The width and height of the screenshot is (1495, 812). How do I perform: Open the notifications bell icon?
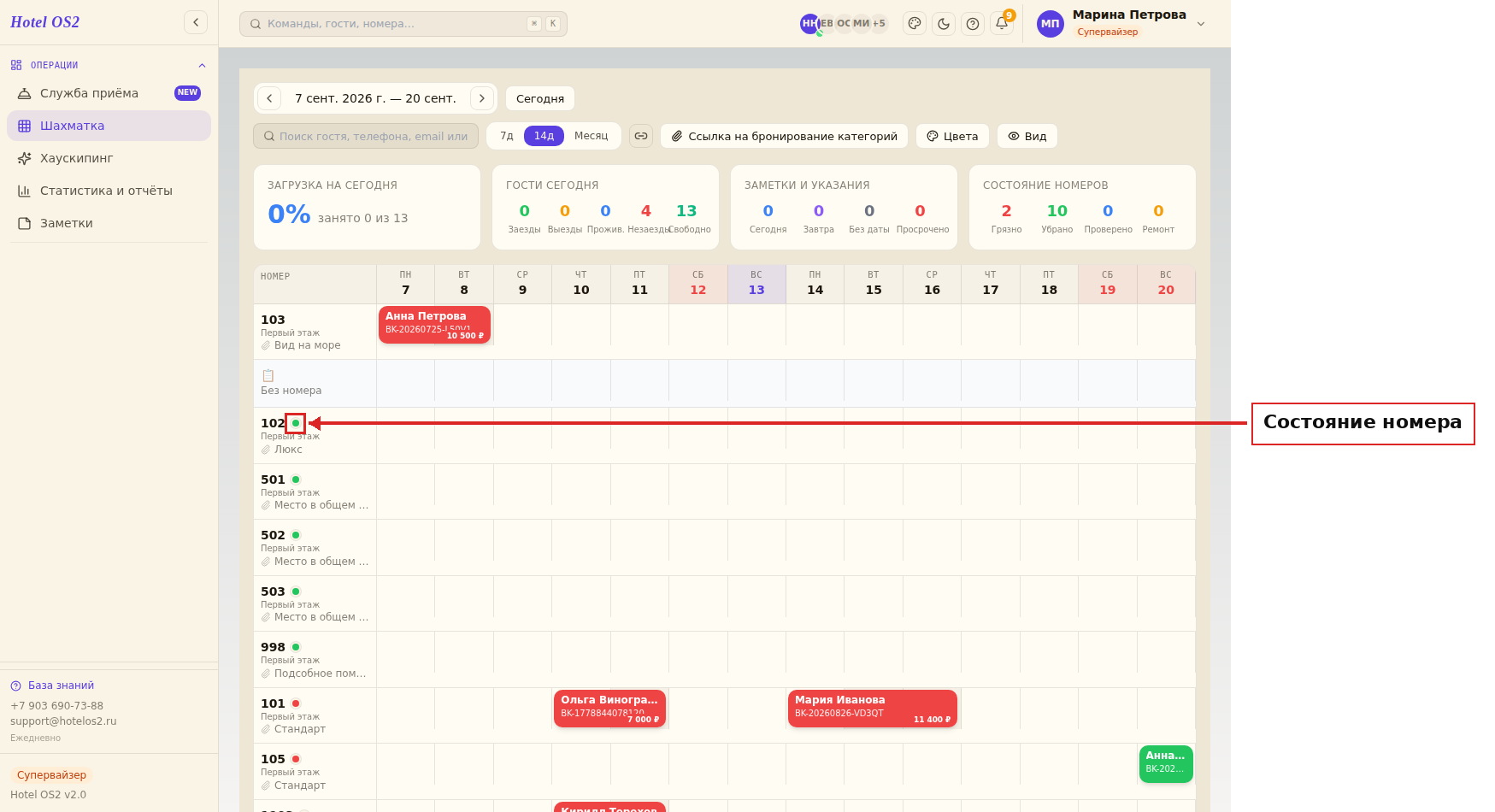coord(1002,24)
